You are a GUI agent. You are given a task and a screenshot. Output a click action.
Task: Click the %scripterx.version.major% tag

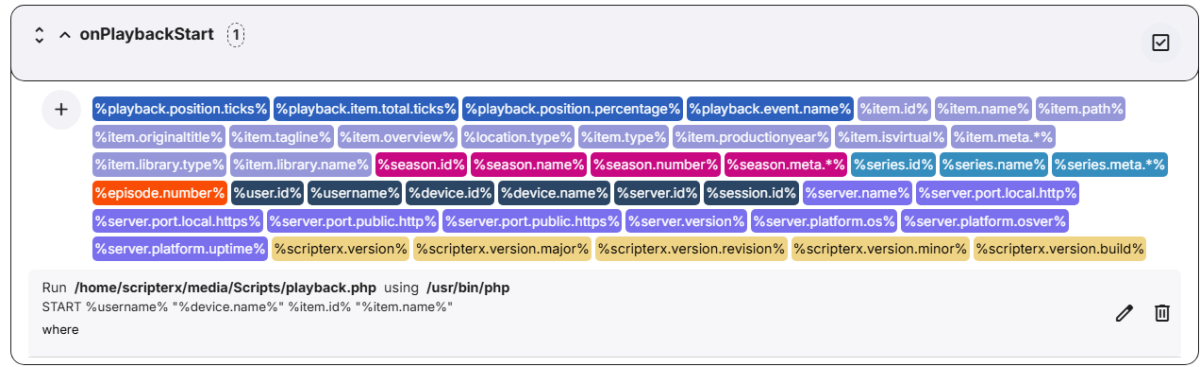pyautogui.click(x=503, y=248)
